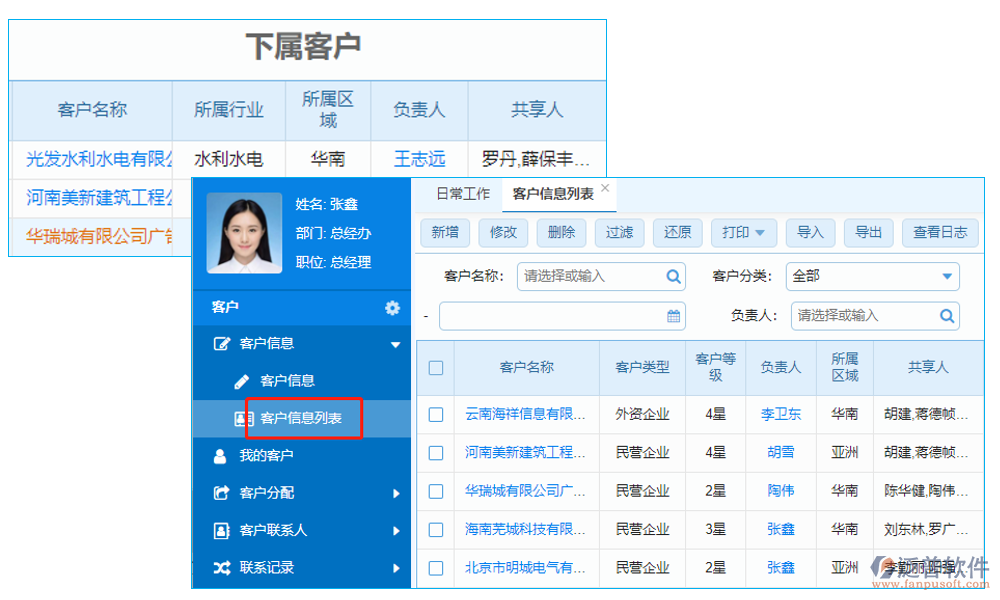
Task: Select the contact card icon for 客户联系人
Action: click(x=222, y=529)
